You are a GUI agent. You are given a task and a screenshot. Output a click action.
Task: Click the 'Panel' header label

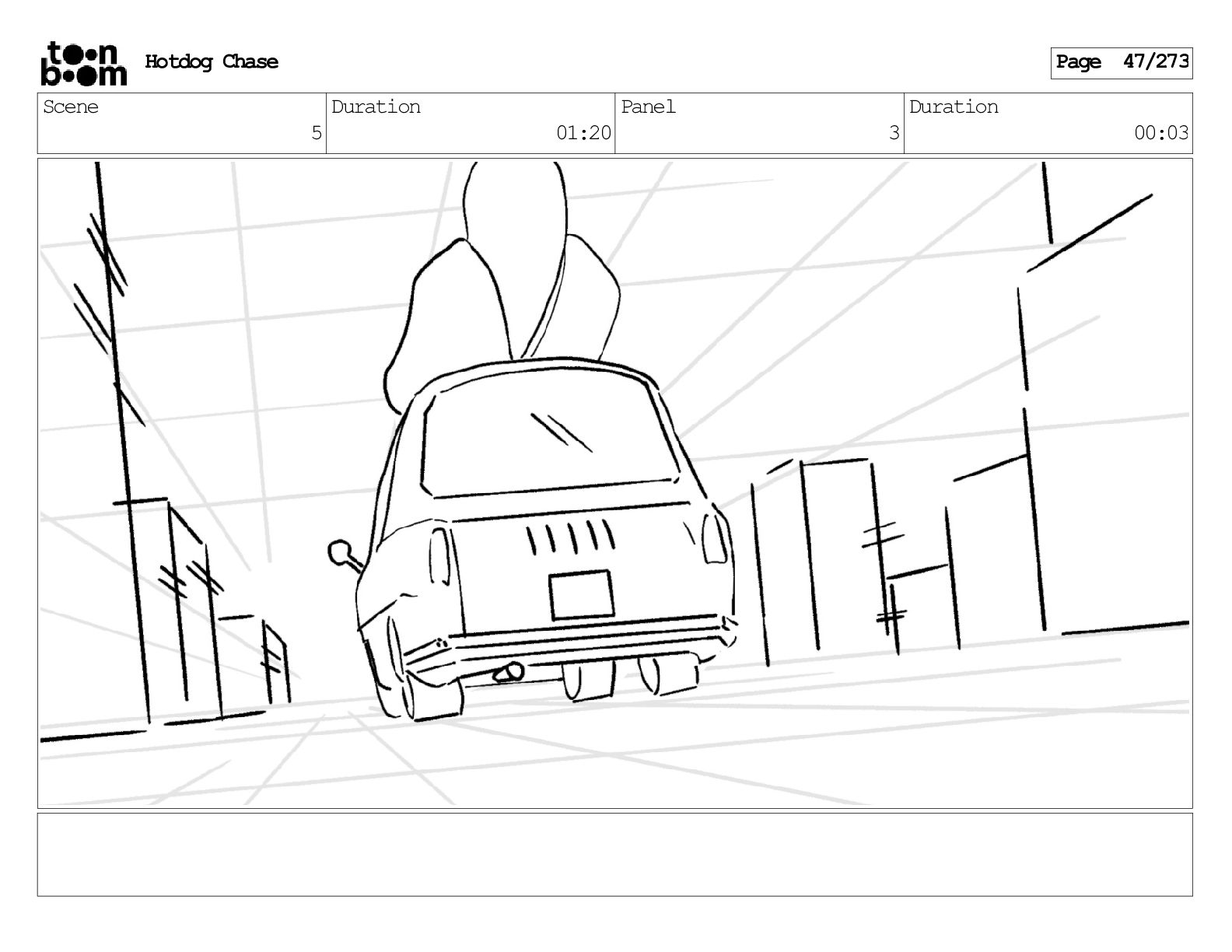point(648,107)
